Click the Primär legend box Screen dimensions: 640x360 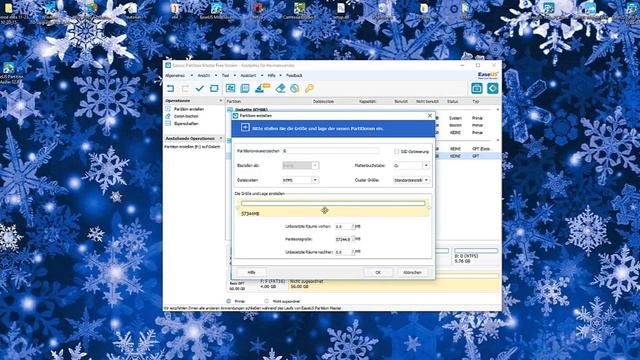tap(229, 301)
